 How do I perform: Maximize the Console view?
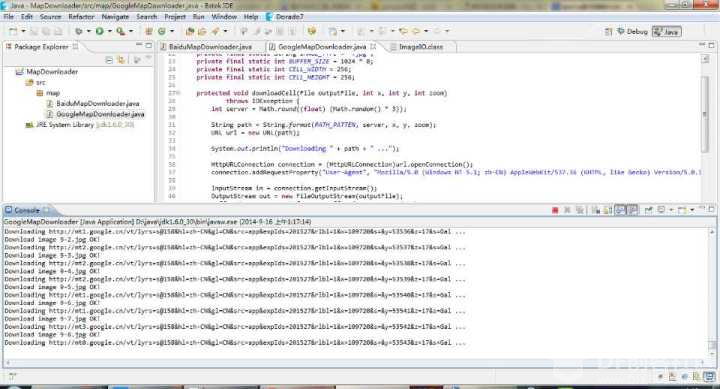coord(711,209)
